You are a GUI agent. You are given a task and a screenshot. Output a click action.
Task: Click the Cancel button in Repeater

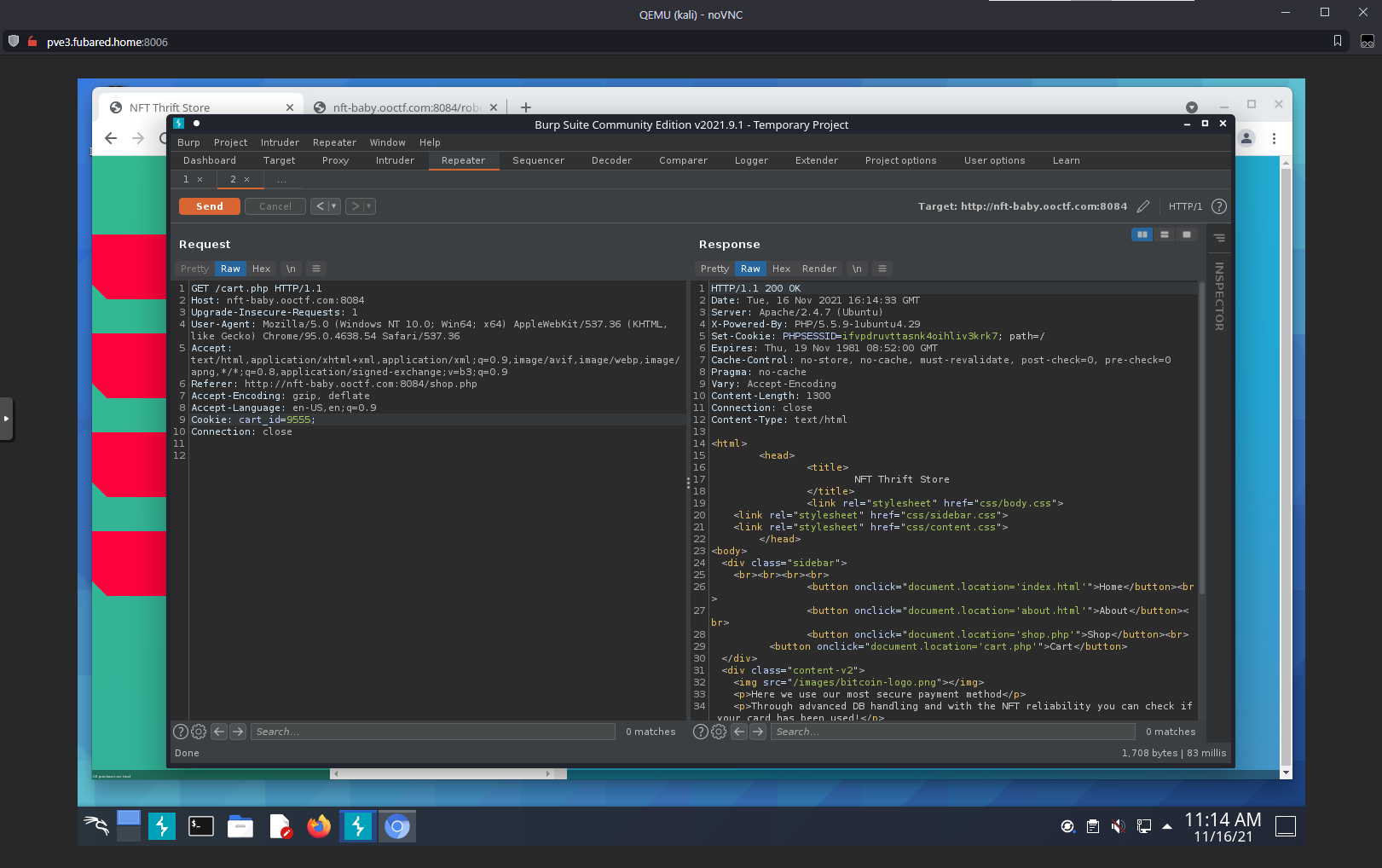coord(275,206)
